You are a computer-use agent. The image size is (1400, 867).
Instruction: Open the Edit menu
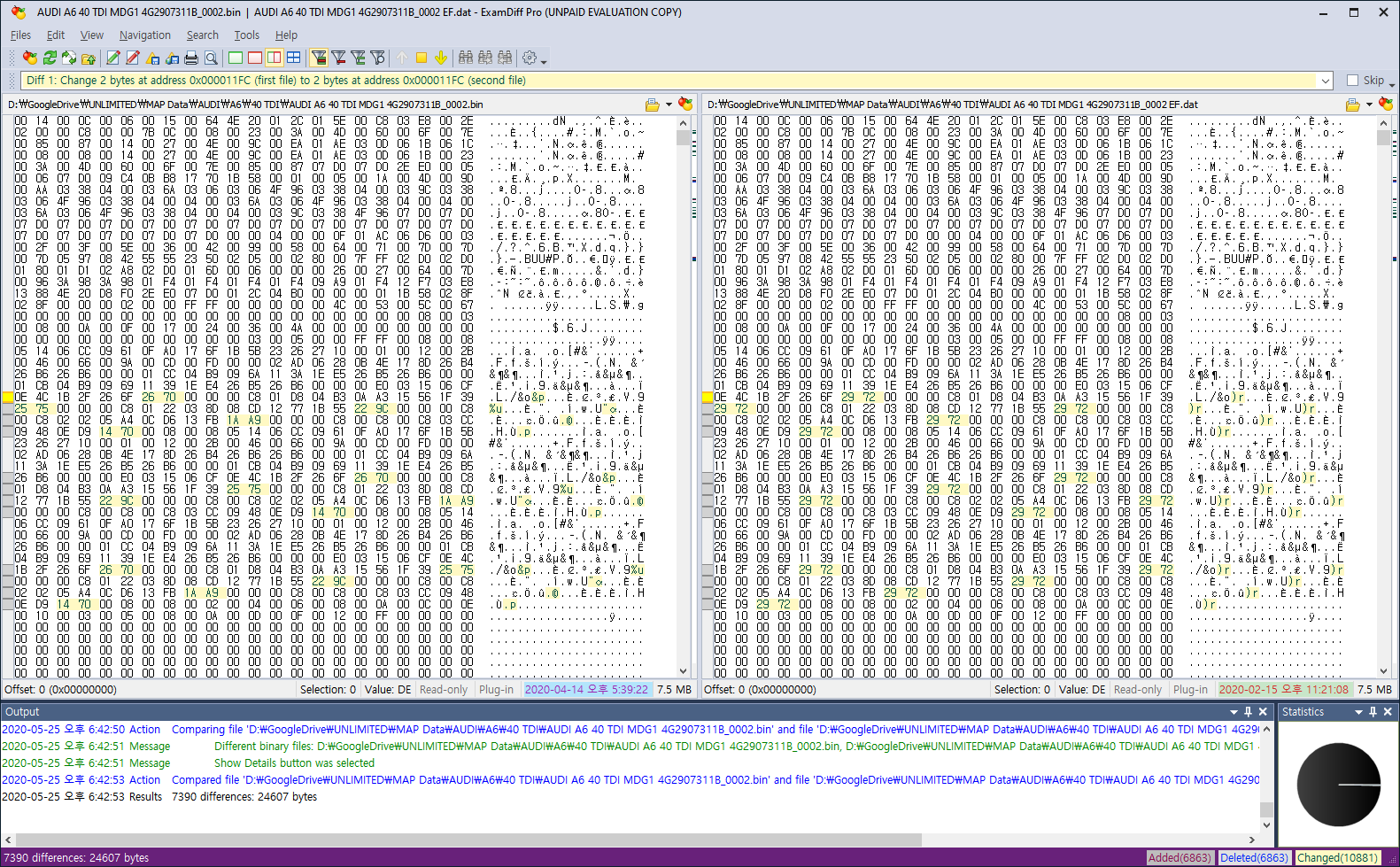pyautogui.click(x=56, y=35)
